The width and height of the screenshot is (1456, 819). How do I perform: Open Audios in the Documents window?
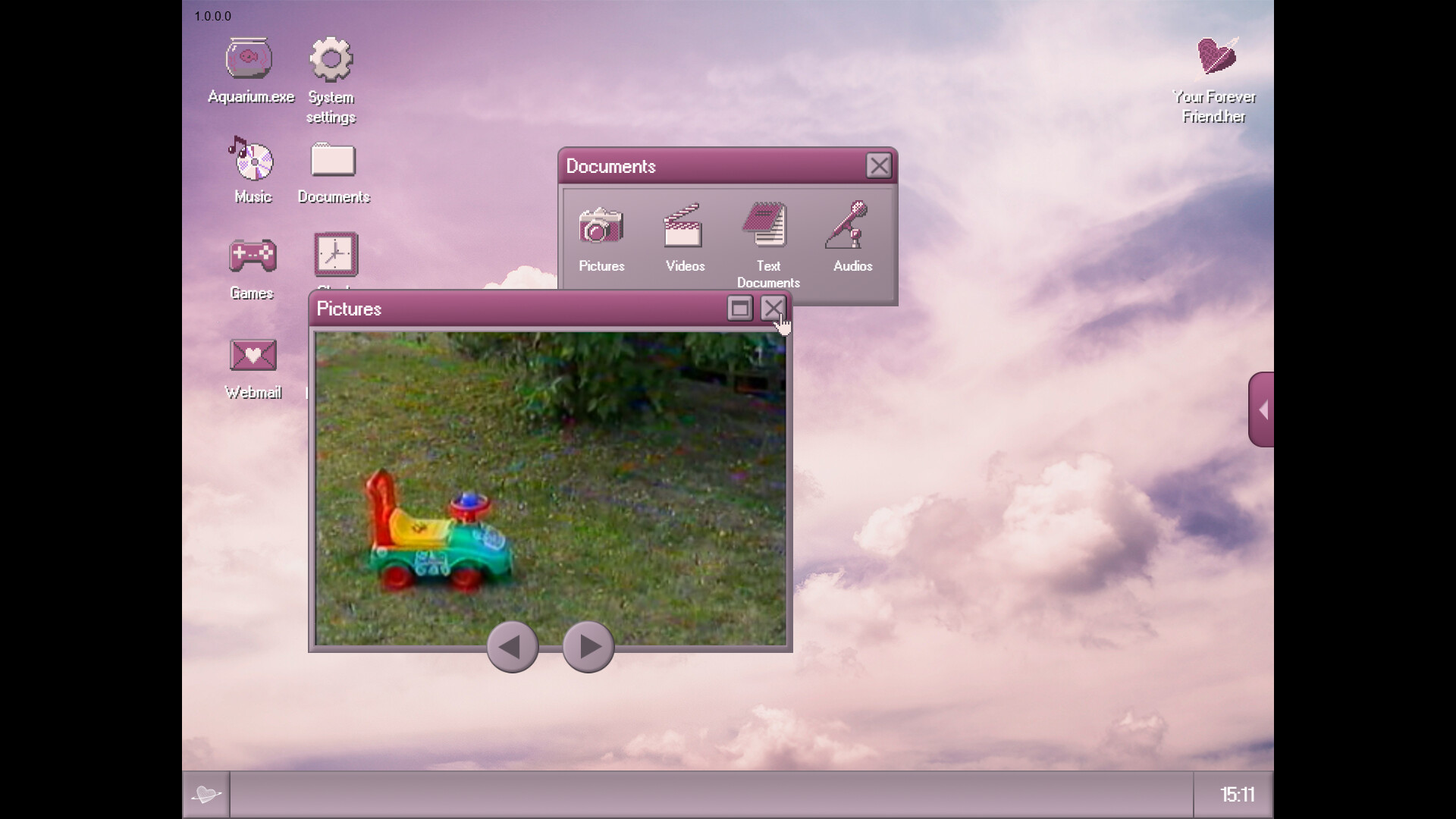851,227
